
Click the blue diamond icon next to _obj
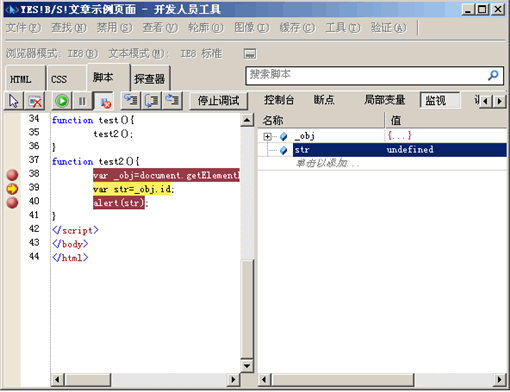tap(284, 136)
